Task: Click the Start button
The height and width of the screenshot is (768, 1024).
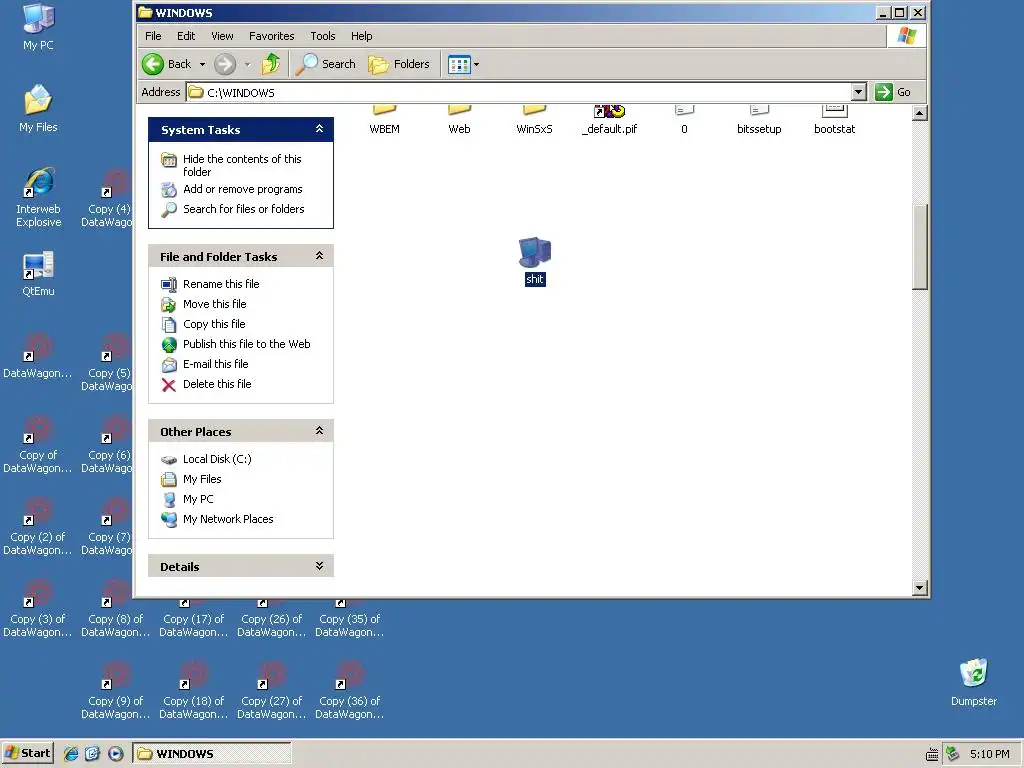Action: [27, 753]
